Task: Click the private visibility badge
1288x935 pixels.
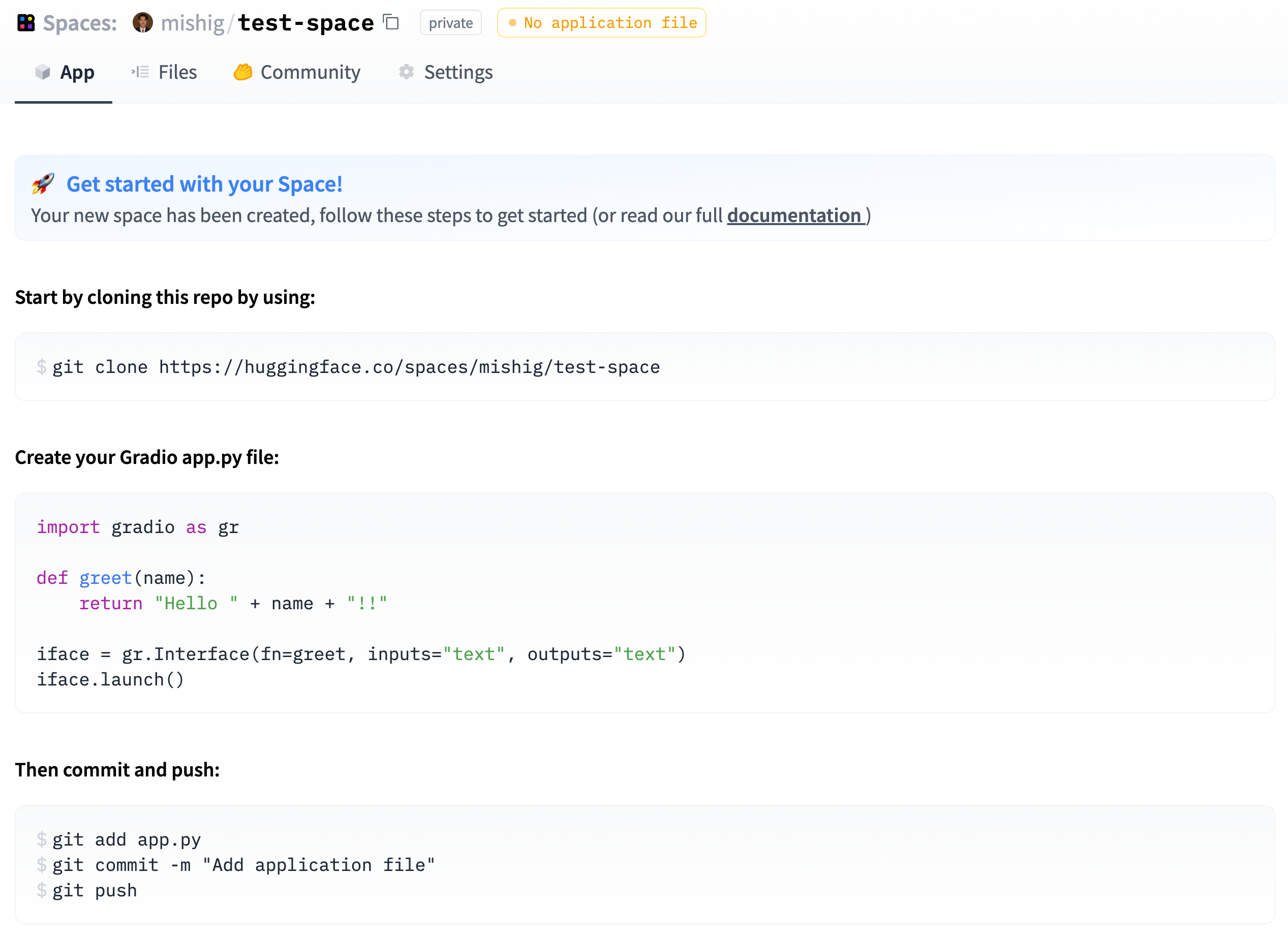Action: click(450, 23)
